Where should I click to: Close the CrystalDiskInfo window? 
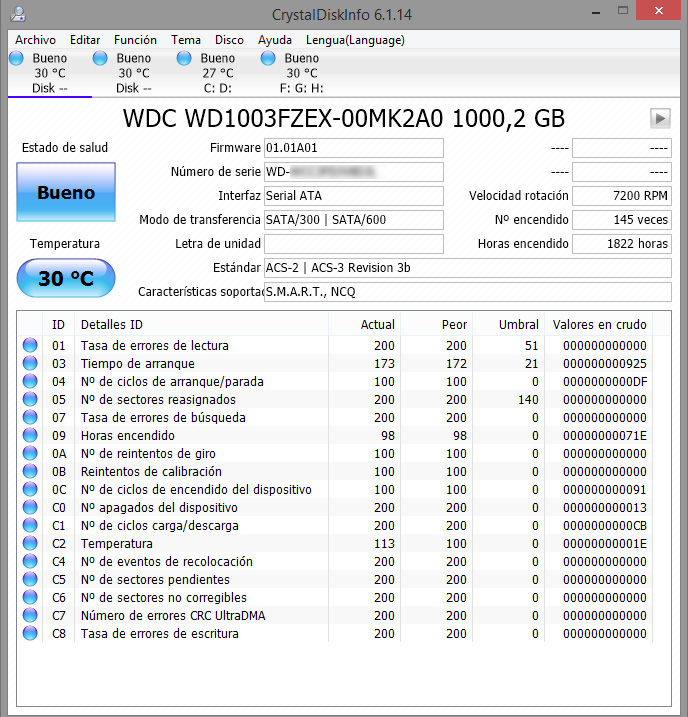click(x=658, y=11)
